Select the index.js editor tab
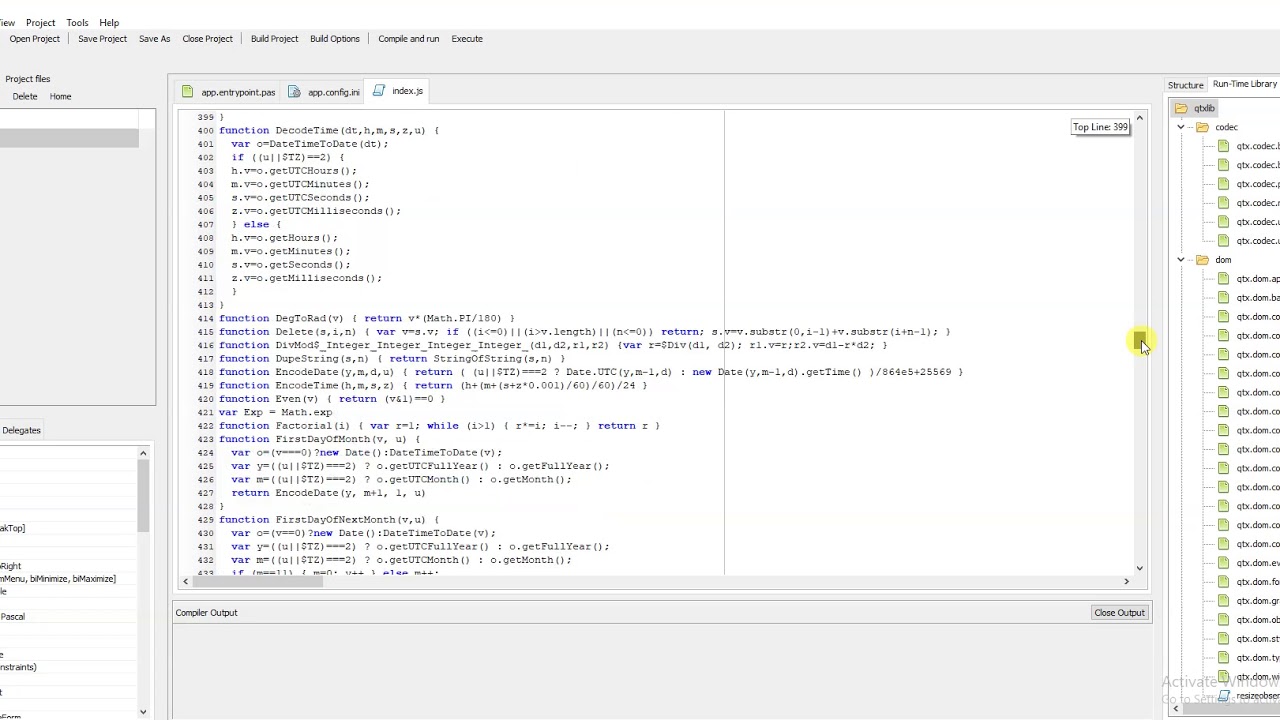The width and height of the screenshot is (1280, 720). click(398, 91)
